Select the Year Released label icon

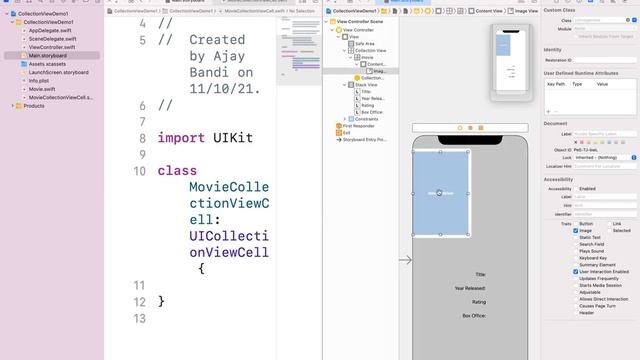357,99
